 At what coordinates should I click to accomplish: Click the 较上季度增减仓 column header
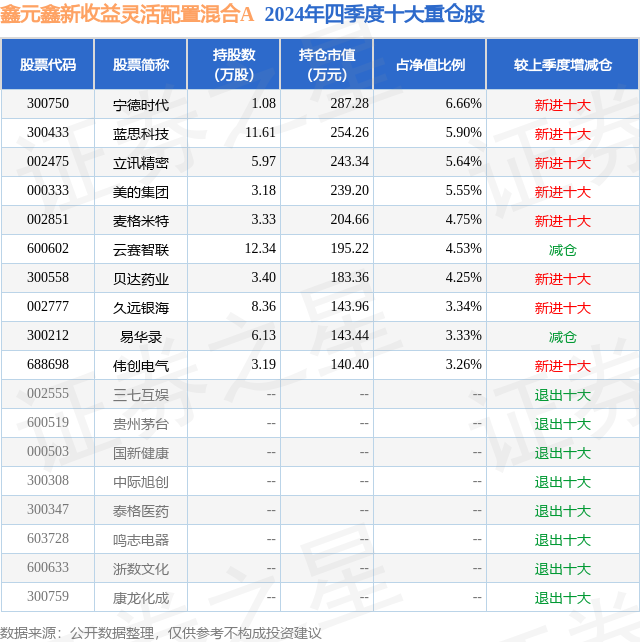click(563, 65)
